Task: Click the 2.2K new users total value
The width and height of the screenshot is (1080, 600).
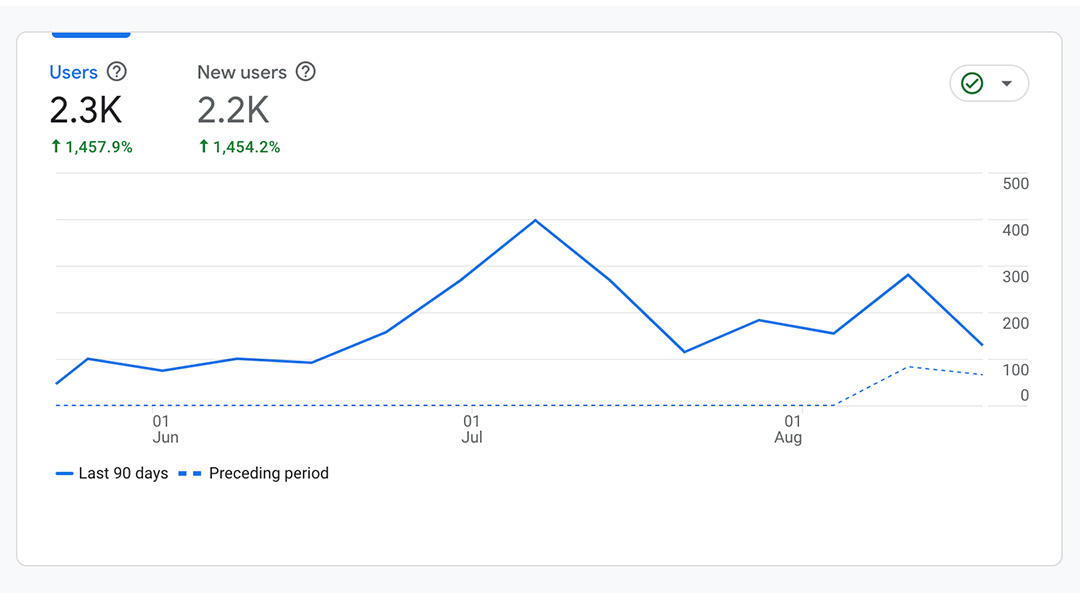Action: pos(234,110)
